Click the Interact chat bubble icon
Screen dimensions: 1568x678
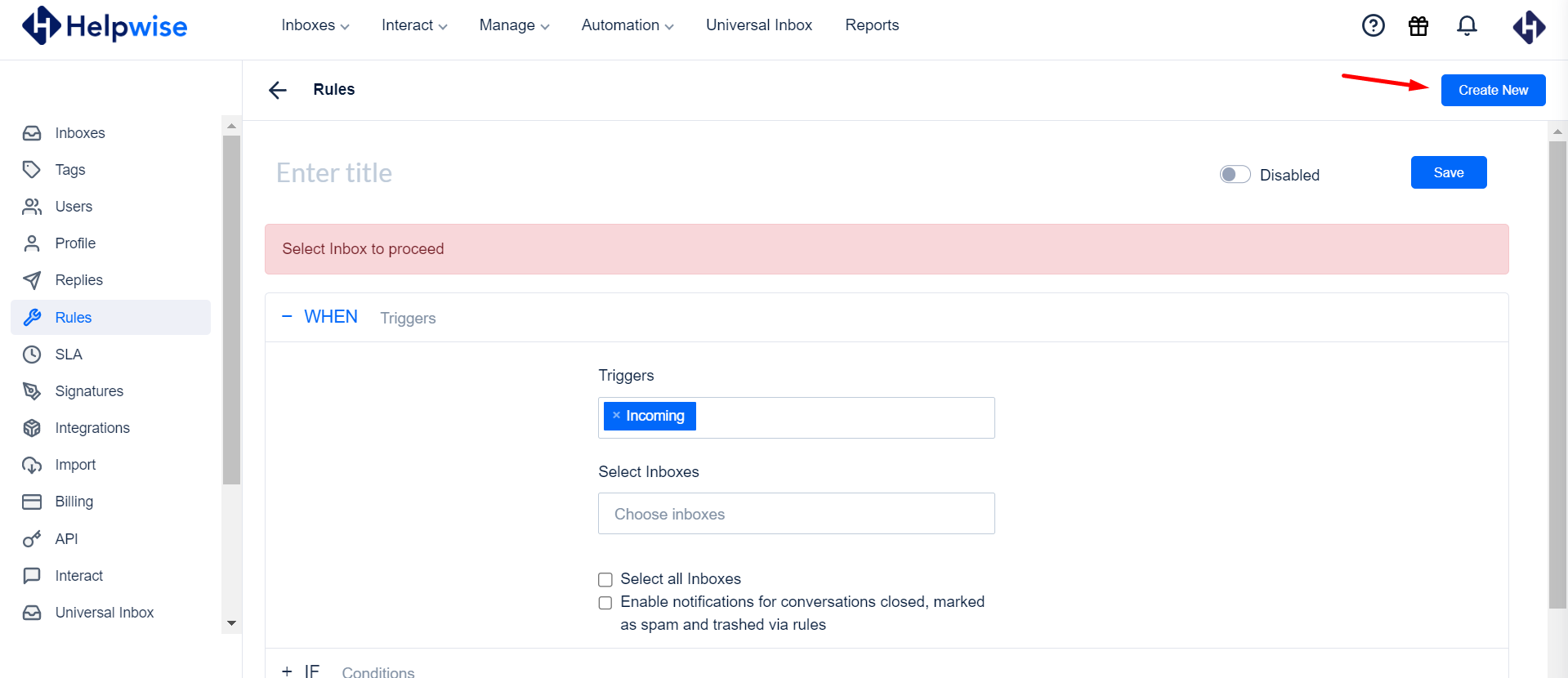click(x=32, y=576)
